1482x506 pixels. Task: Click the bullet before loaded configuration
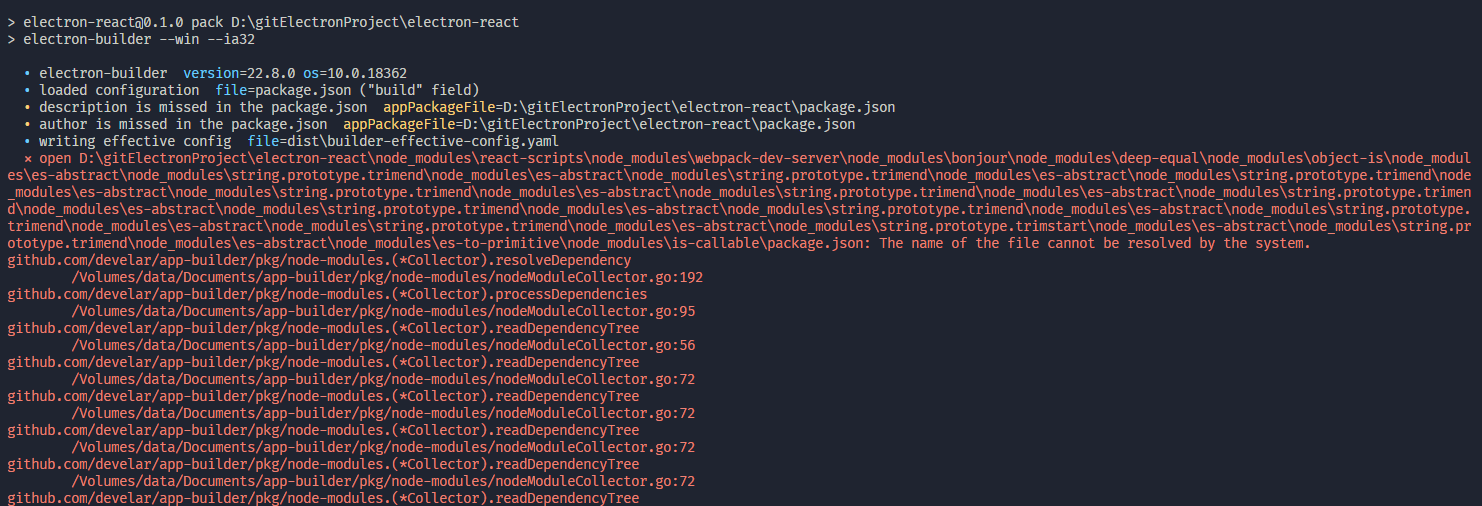tap(28, 90)
